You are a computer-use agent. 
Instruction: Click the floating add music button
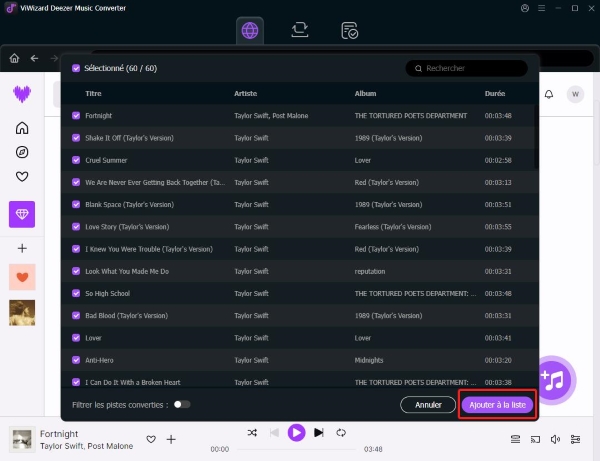pos(554,380)
